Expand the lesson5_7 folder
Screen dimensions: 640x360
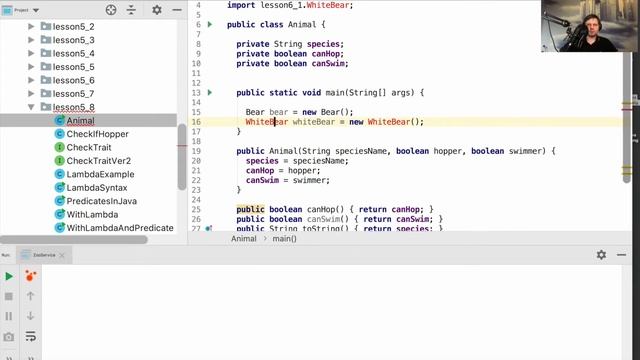(31, 93)
